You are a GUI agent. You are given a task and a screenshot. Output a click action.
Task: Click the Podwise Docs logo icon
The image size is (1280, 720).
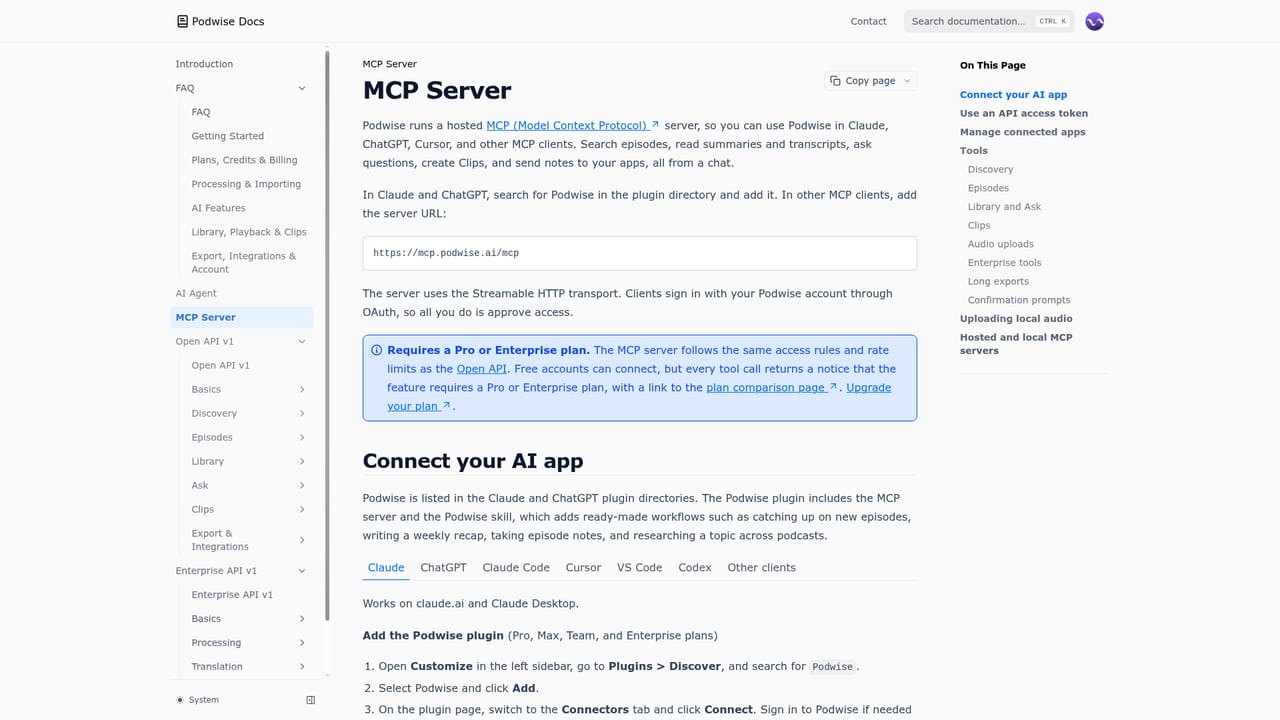click(182, 21)
